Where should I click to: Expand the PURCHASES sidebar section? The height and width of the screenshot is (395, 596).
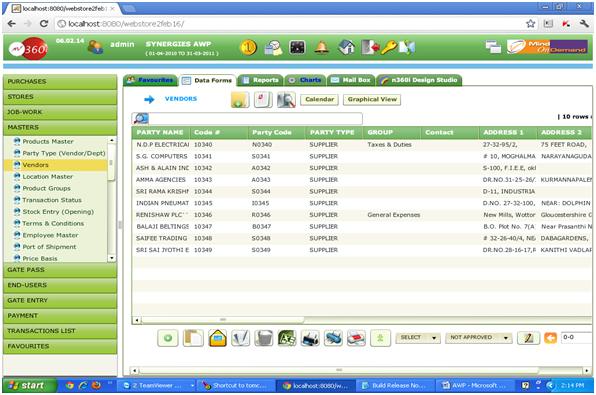(x=60, y=81)
